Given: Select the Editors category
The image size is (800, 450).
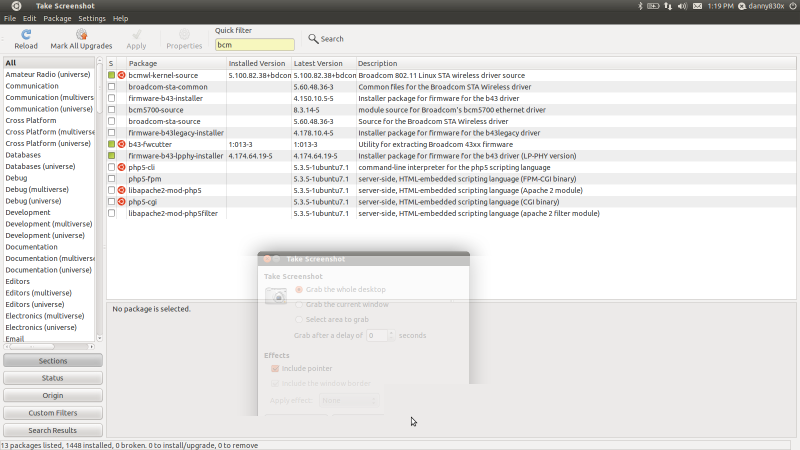Looking at the screenshot, I should pos(49,282).
